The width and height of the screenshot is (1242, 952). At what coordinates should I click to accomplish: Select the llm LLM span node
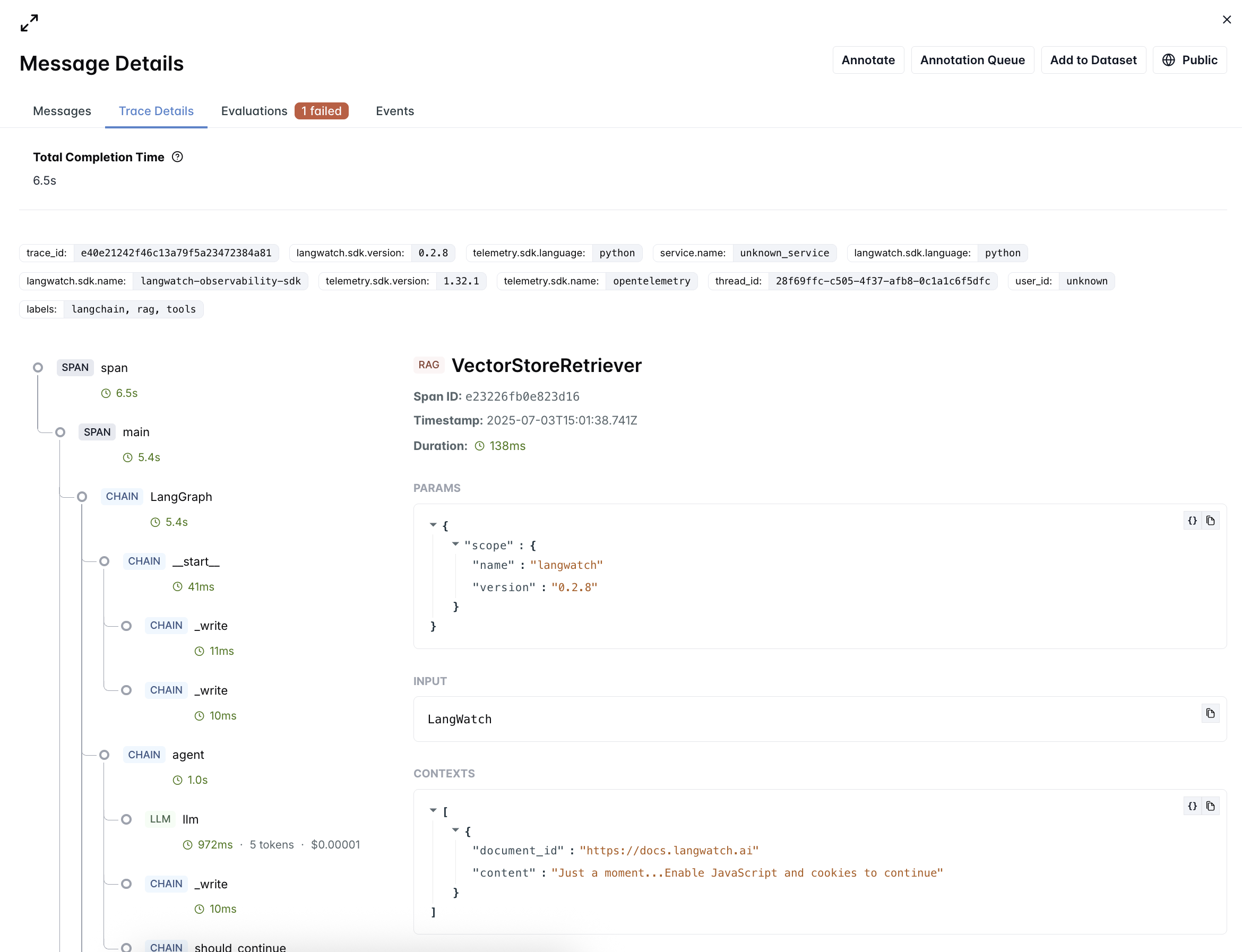pyautogui.click(x=190, y=819)
